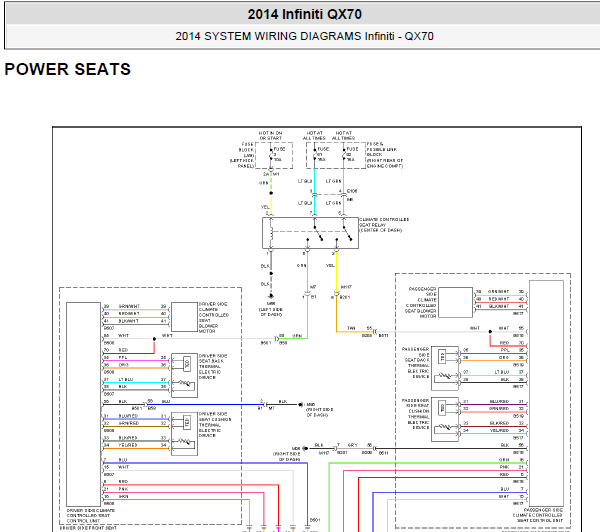
Task: Click 'PASSENGER SIDE CLIMATE CONTROLLED SEAT CONTROL UNIT' caption
Action: pos(538,516)
